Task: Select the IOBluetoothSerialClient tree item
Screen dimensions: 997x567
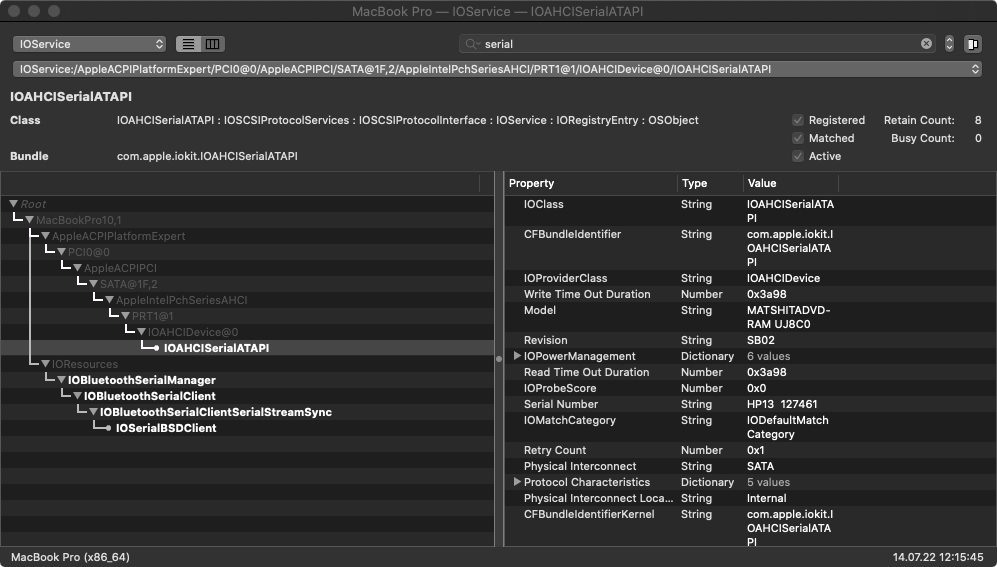Action: (150, 395)
